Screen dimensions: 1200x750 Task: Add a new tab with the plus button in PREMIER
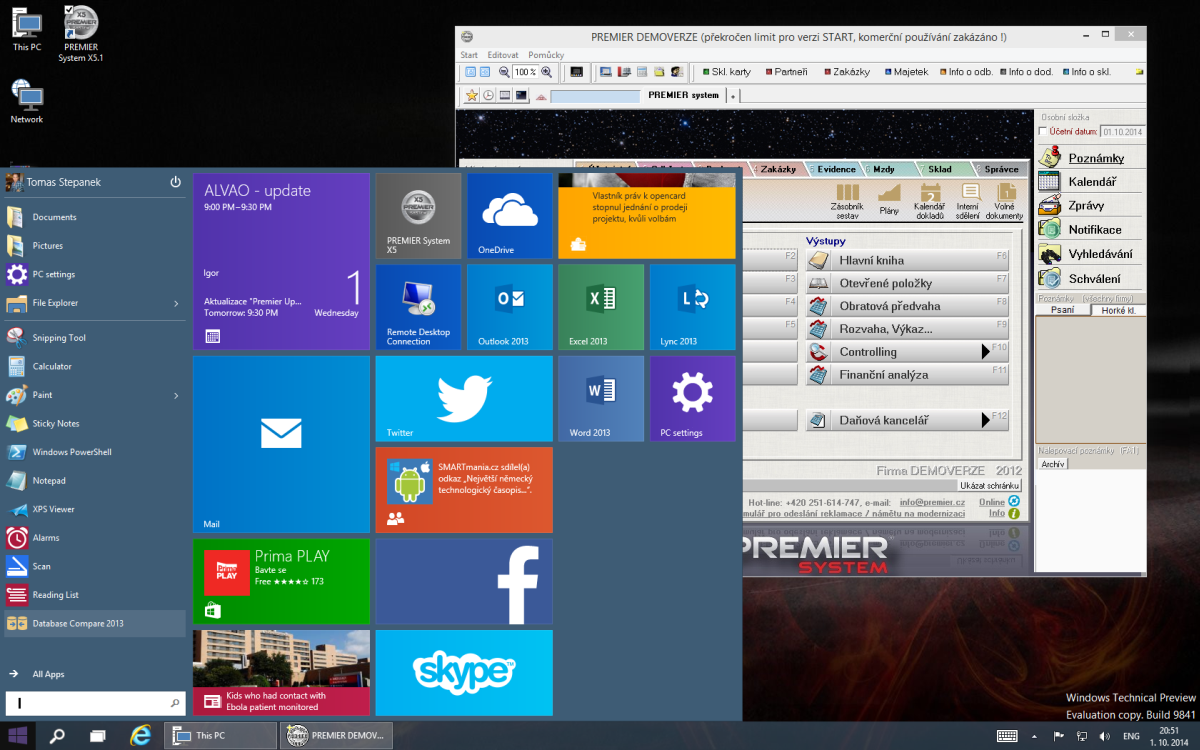(733, 96)
